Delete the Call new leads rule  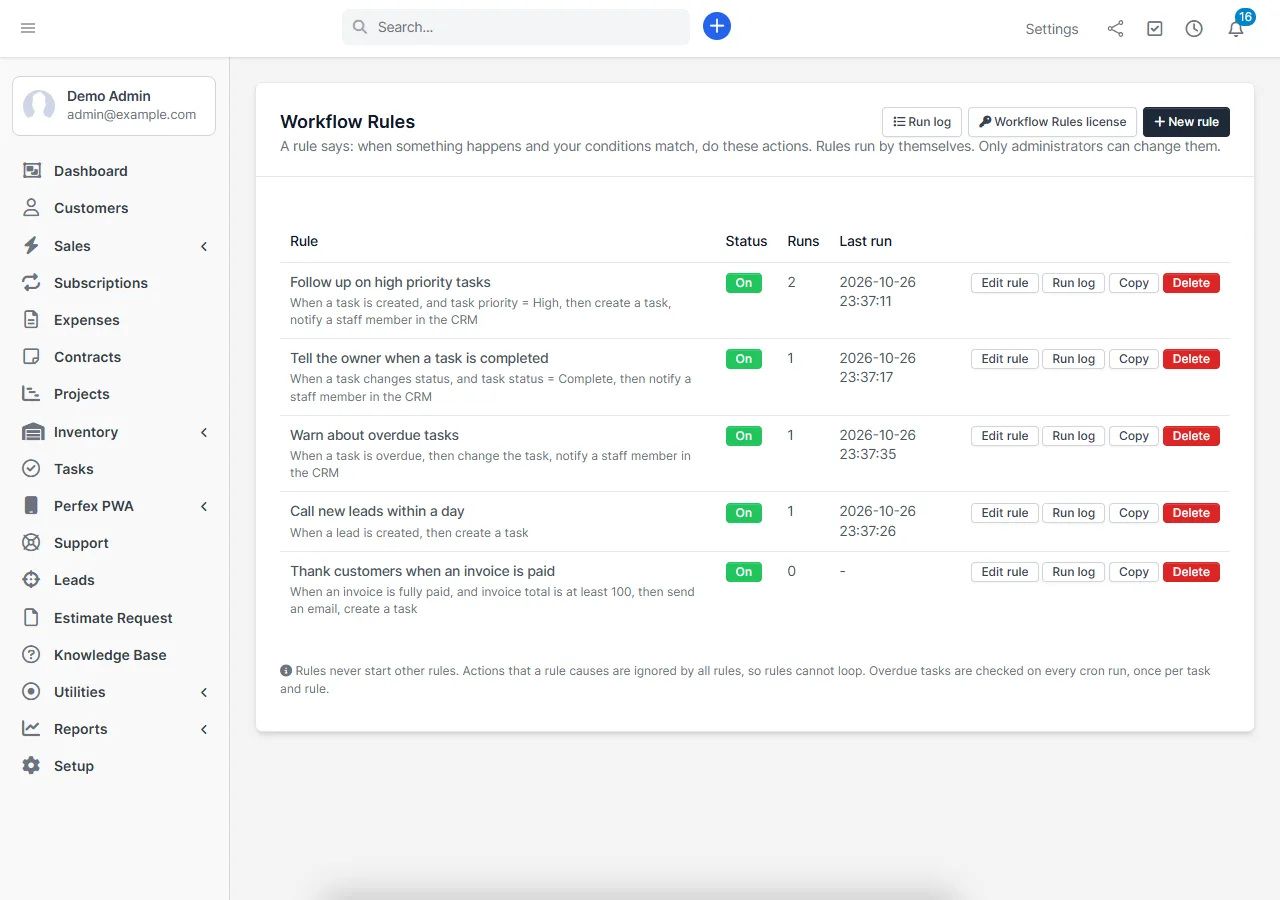tap(1191, 513)
